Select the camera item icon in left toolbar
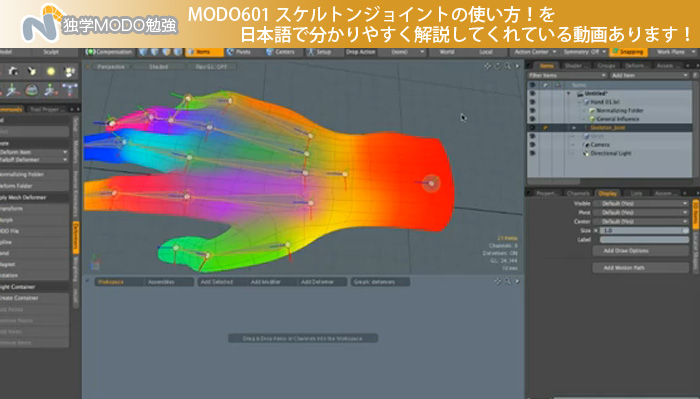This screenshot has height=399, width=700. click(13, 71)
